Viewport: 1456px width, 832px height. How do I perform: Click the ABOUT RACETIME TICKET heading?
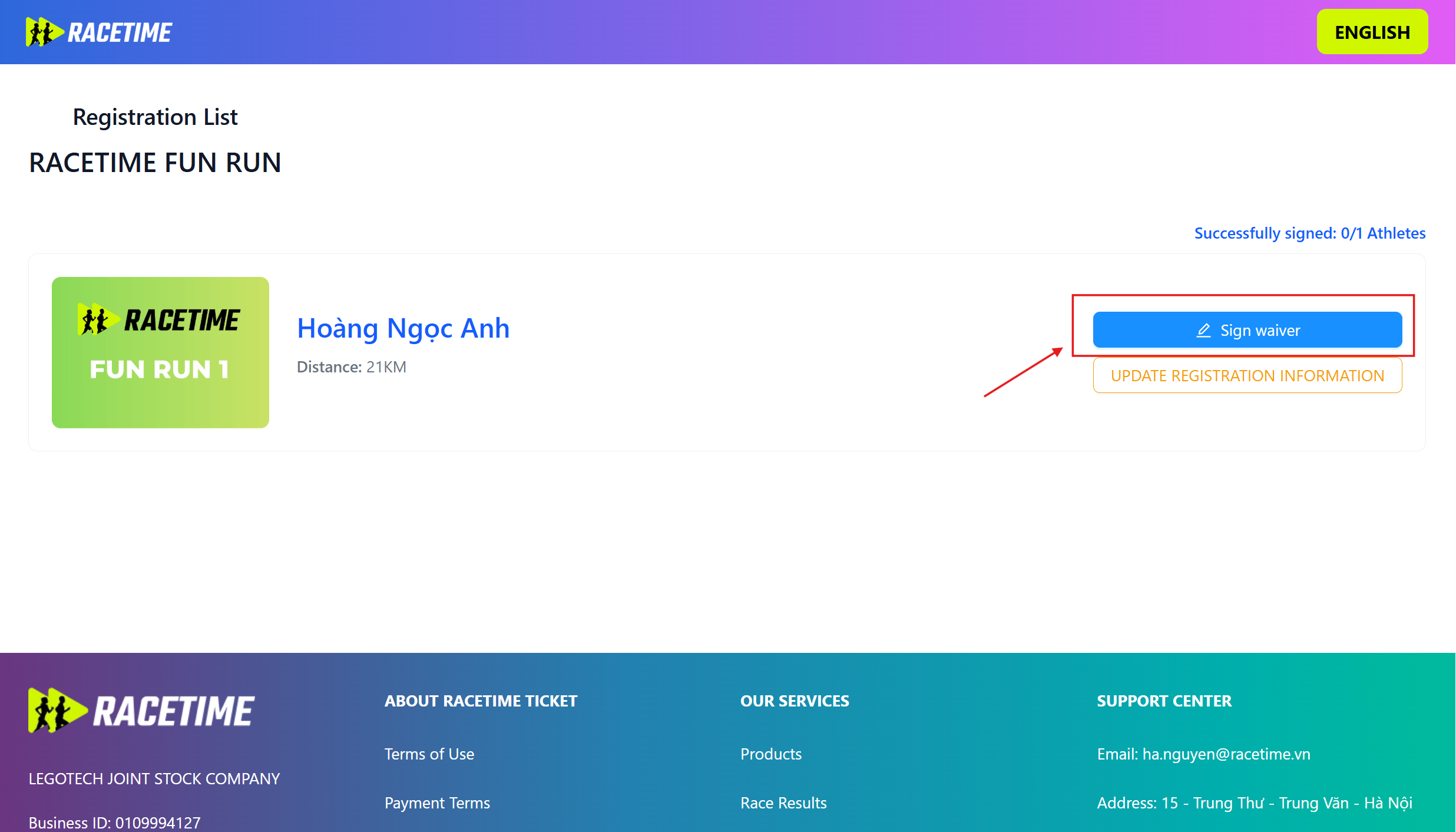(x=481, y=701)
